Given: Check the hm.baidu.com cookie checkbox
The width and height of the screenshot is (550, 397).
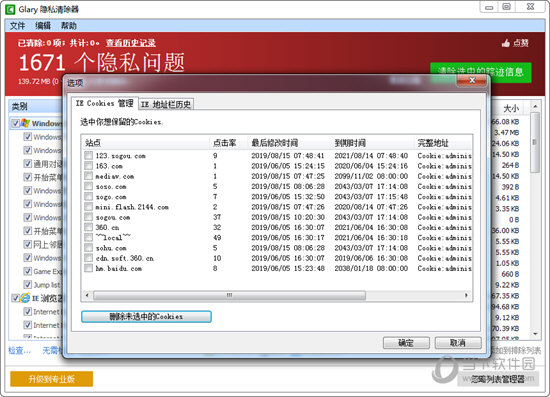Looking at the screenshot, I should 88,268.
